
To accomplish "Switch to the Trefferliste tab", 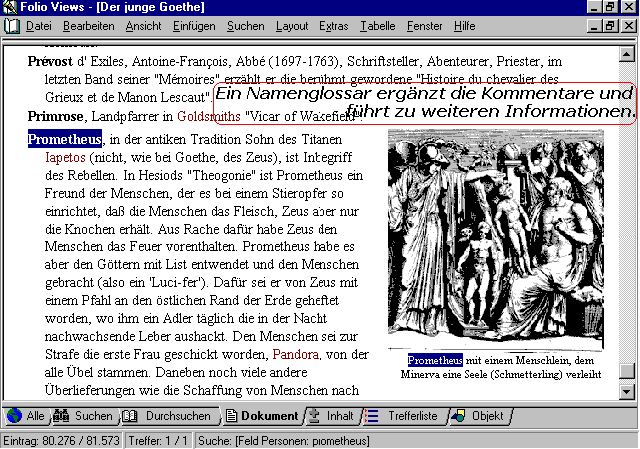I will point(404,416).
